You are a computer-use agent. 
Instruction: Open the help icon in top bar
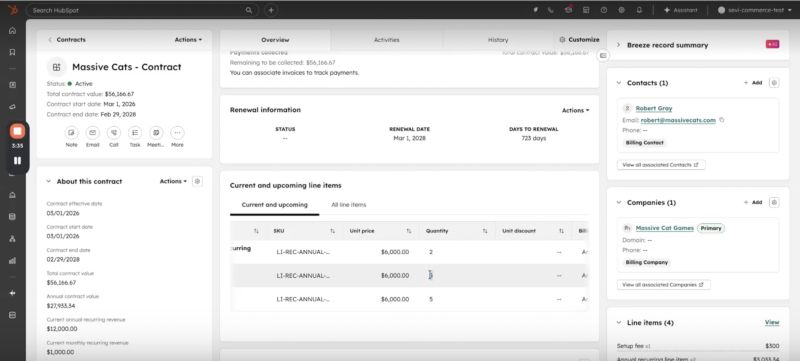click(x=604, y=10)
